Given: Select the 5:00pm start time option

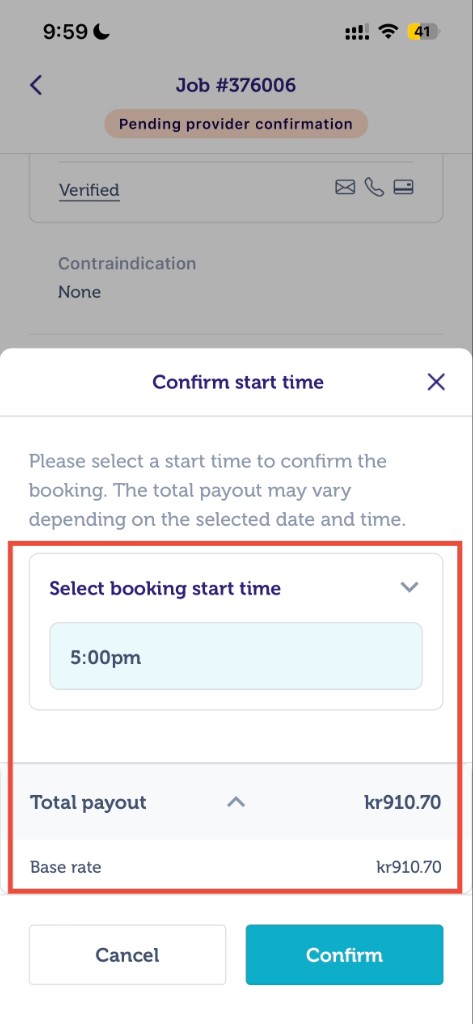Looking at the screenshot, I should [236, 656].
